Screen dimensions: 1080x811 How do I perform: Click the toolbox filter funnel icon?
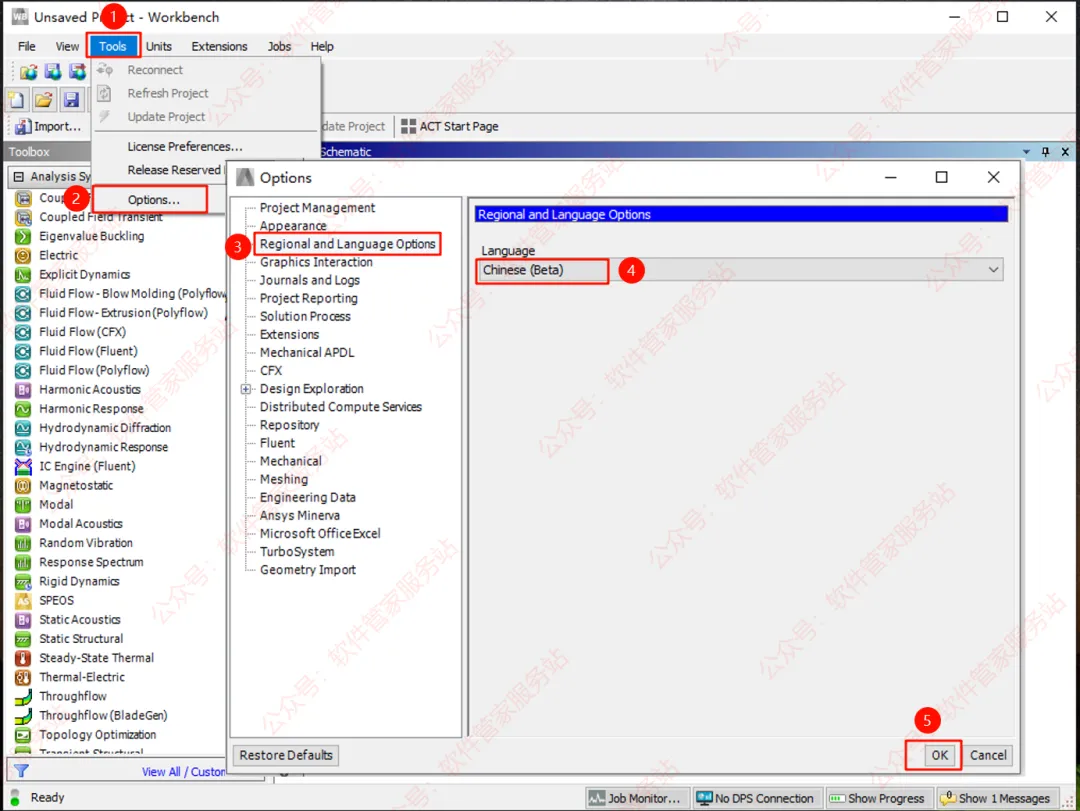coord(21,771)
